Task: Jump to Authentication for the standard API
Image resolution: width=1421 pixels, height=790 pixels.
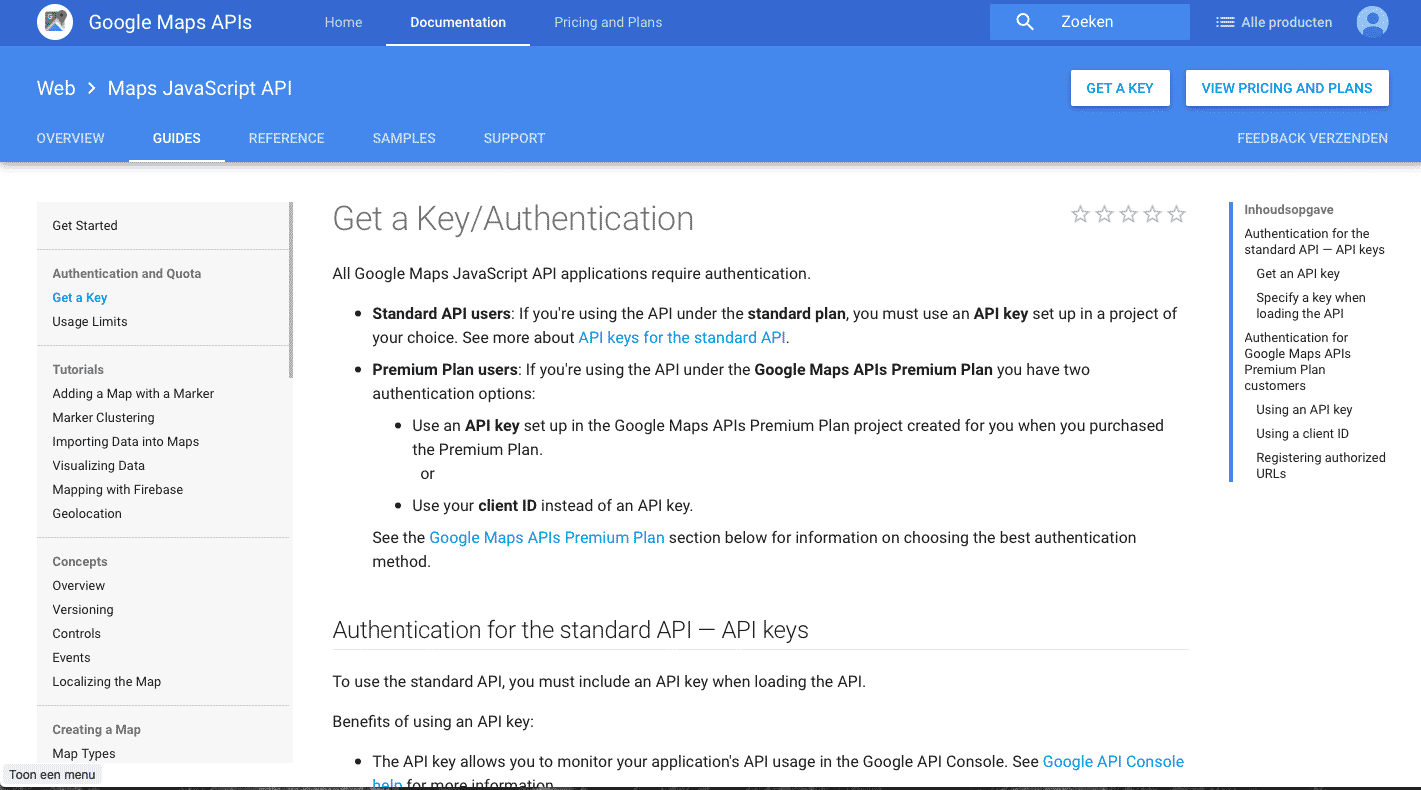Action: click(x=1314, y=242)
